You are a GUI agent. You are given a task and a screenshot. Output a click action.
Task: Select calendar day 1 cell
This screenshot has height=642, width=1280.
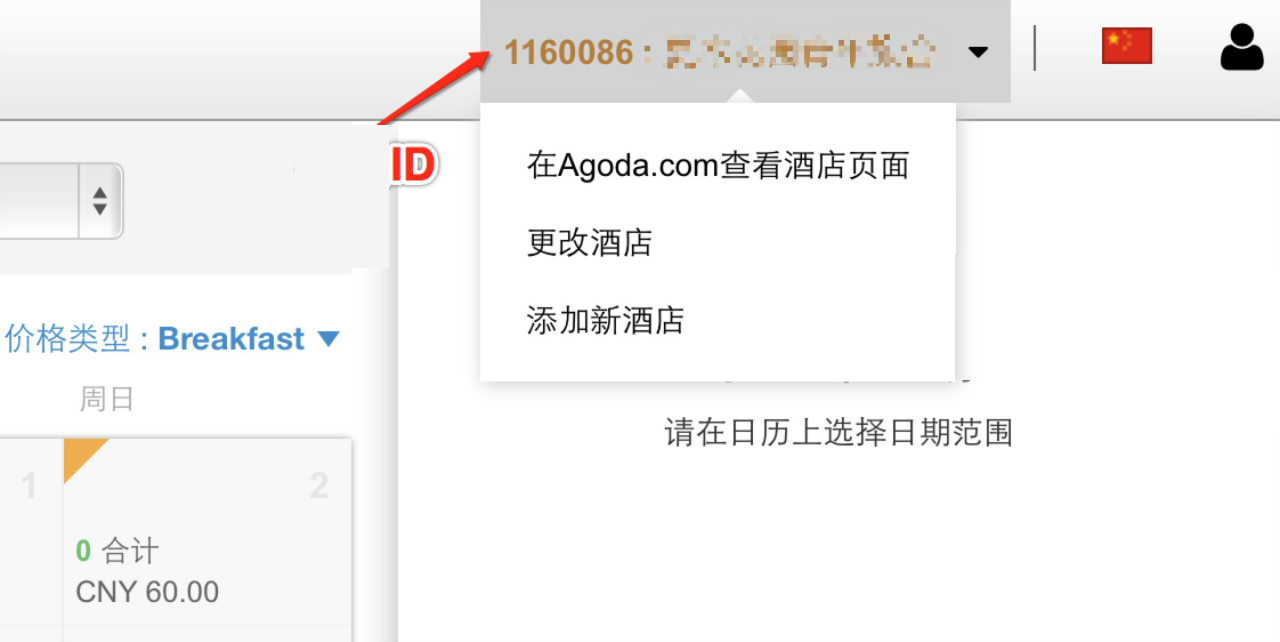[x=30, y=532]
